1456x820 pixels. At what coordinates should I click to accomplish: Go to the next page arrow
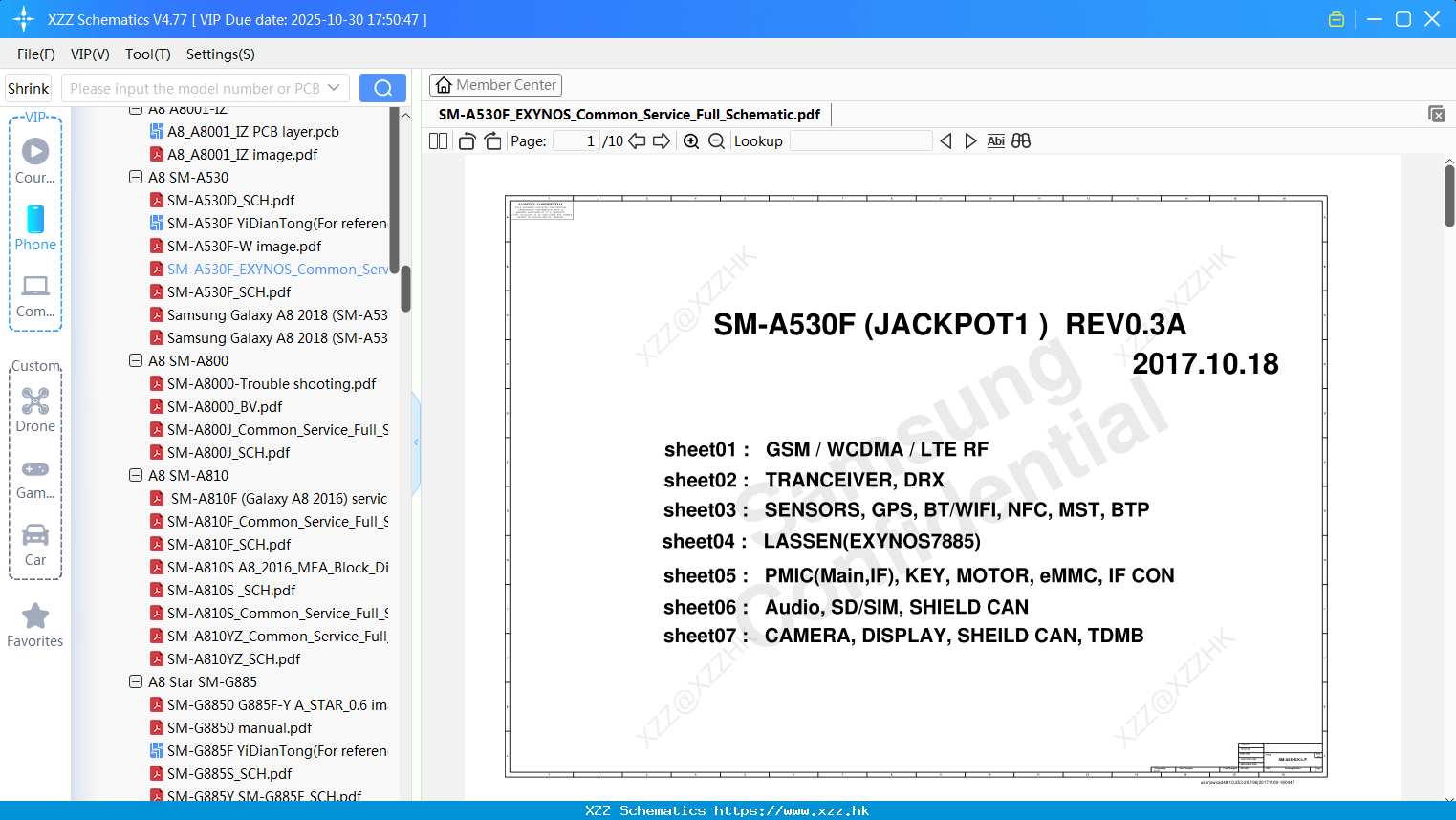(662, 141)
